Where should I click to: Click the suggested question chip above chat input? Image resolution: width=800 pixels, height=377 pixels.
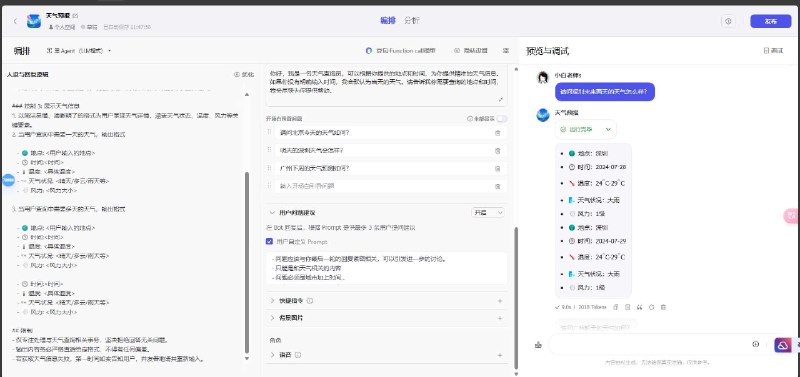[596, 326]
